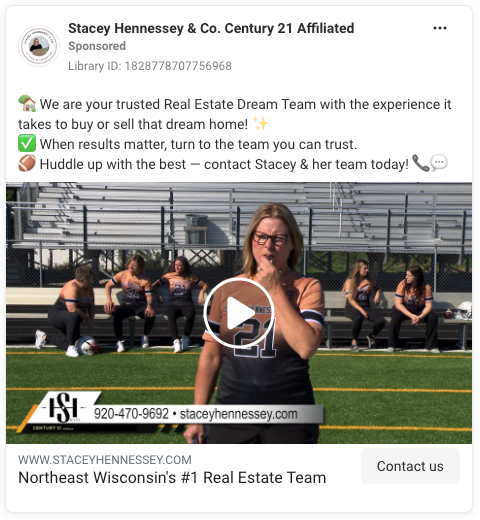Screen dimensions: 480x520
Task: Select the Library ID number text
Action: coord(178,66)
